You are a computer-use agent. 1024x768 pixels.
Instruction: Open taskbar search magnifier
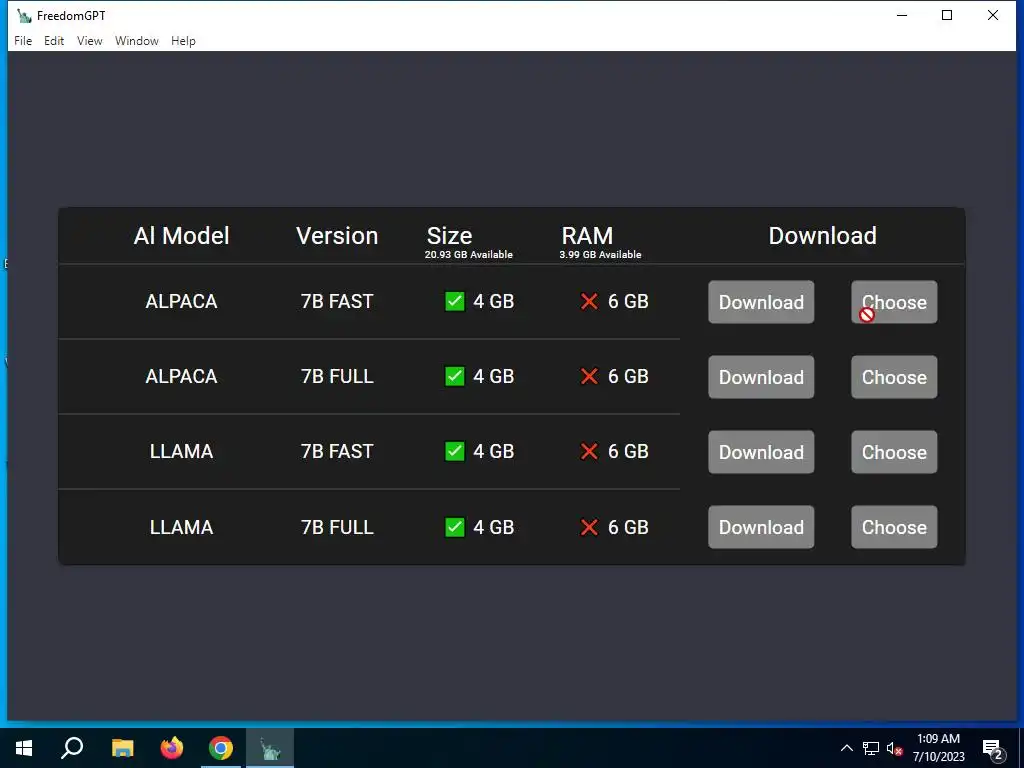pos(72,748)
